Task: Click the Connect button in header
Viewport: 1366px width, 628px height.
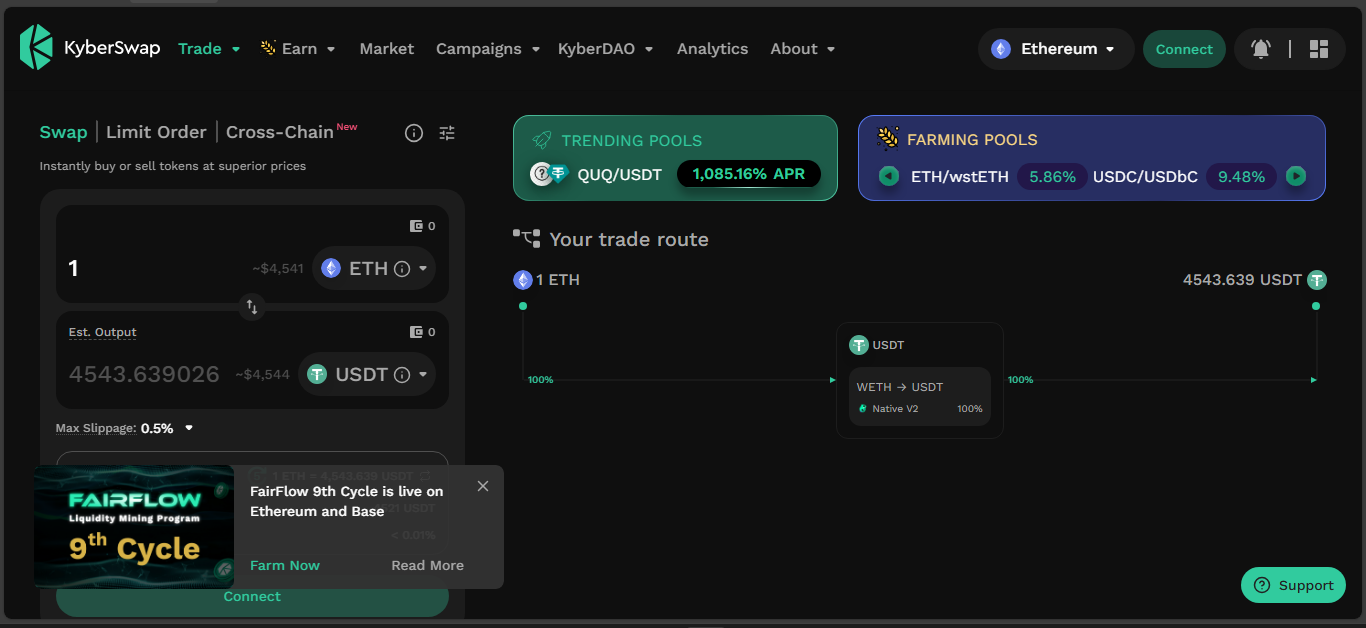Action: tap(1184, 49)
